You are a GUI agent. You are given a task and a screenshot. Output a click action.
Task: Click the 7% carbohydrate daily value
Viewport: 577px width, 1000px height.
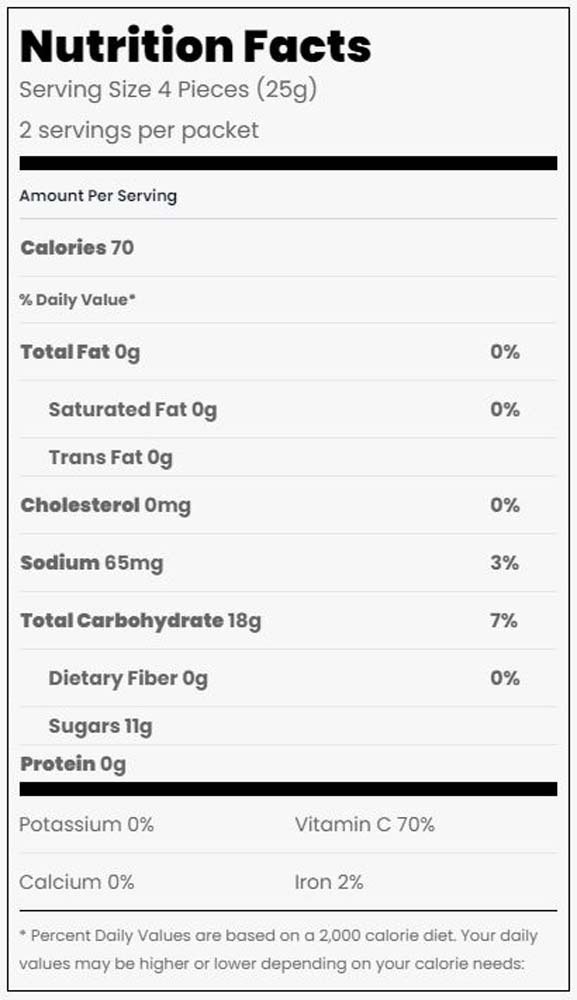pos(504,621)
